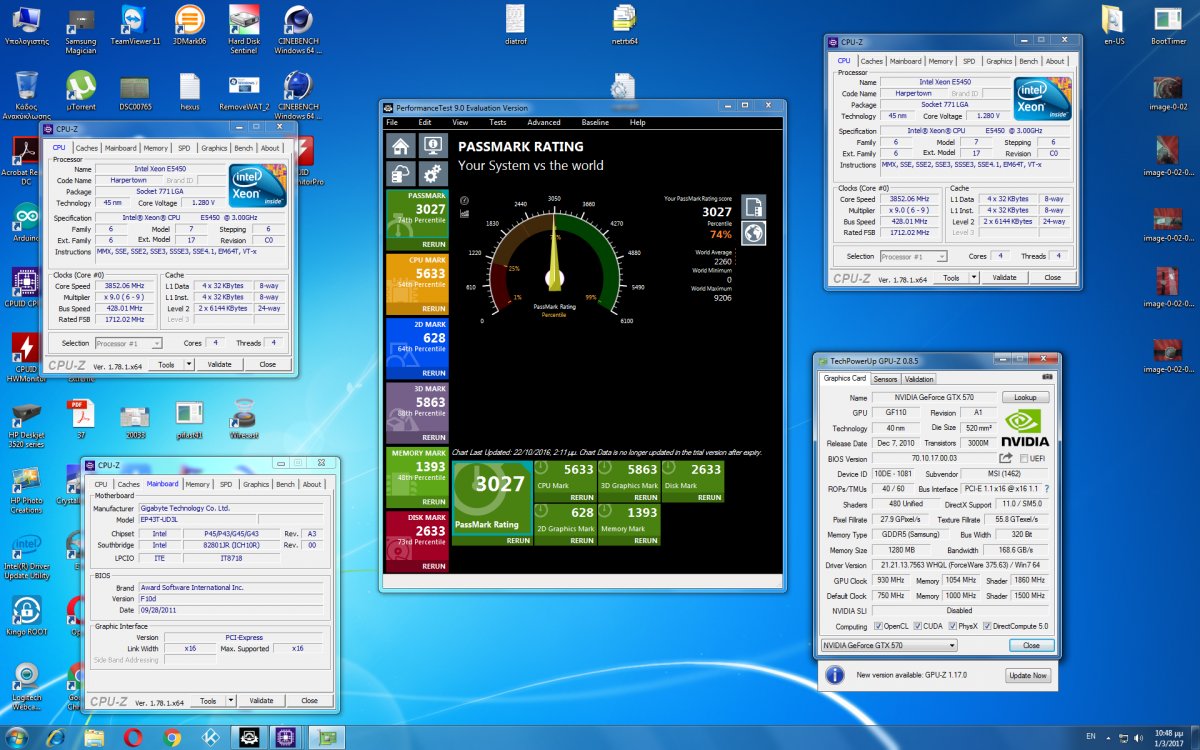Open Kodi from the taskbar
This screenshot has width=1200, height=750.
(209, 737)
